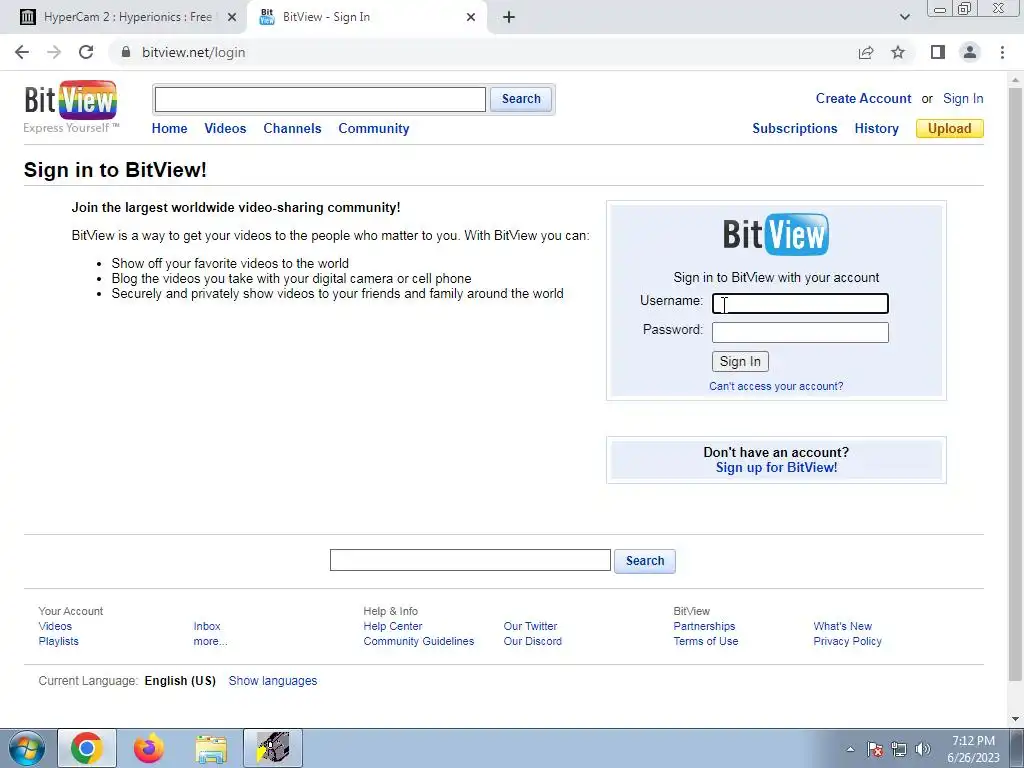The image size is (1024, 768).
Task: Close the BitView - Sign In tab
Action: point(471,17)
